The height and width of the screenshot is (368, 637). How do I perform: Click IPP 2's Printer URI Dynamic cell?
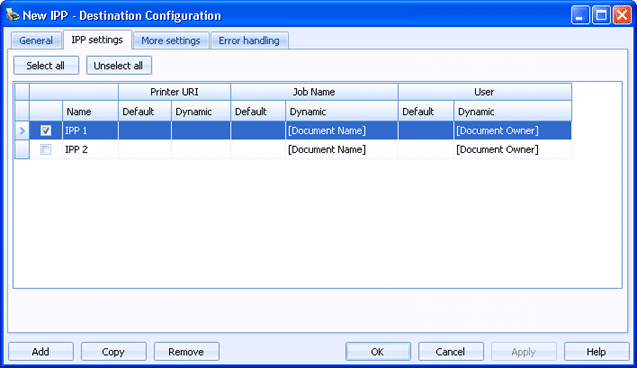click(x=201, y=149)
